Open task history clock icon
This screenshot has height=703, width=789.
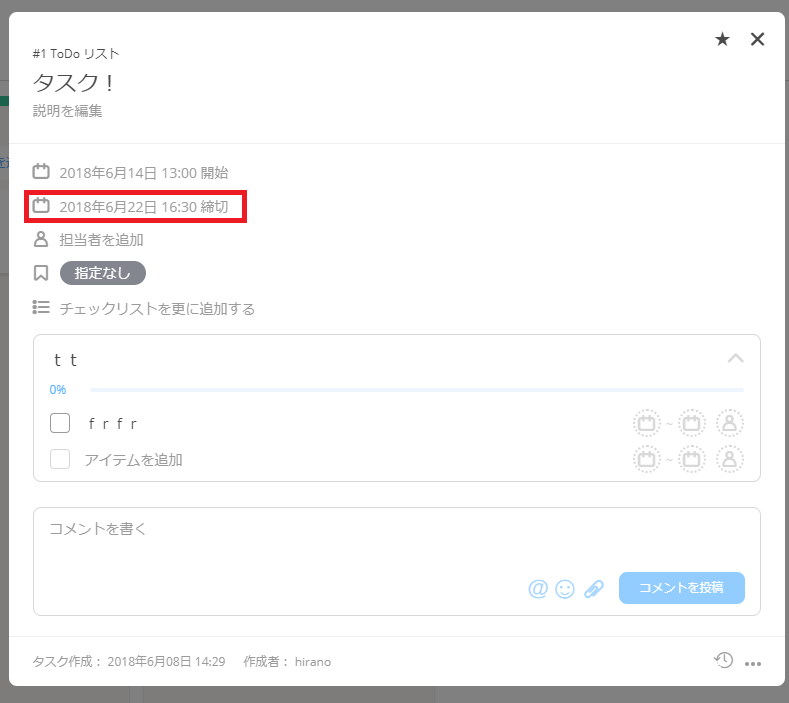tap(724, 660)
